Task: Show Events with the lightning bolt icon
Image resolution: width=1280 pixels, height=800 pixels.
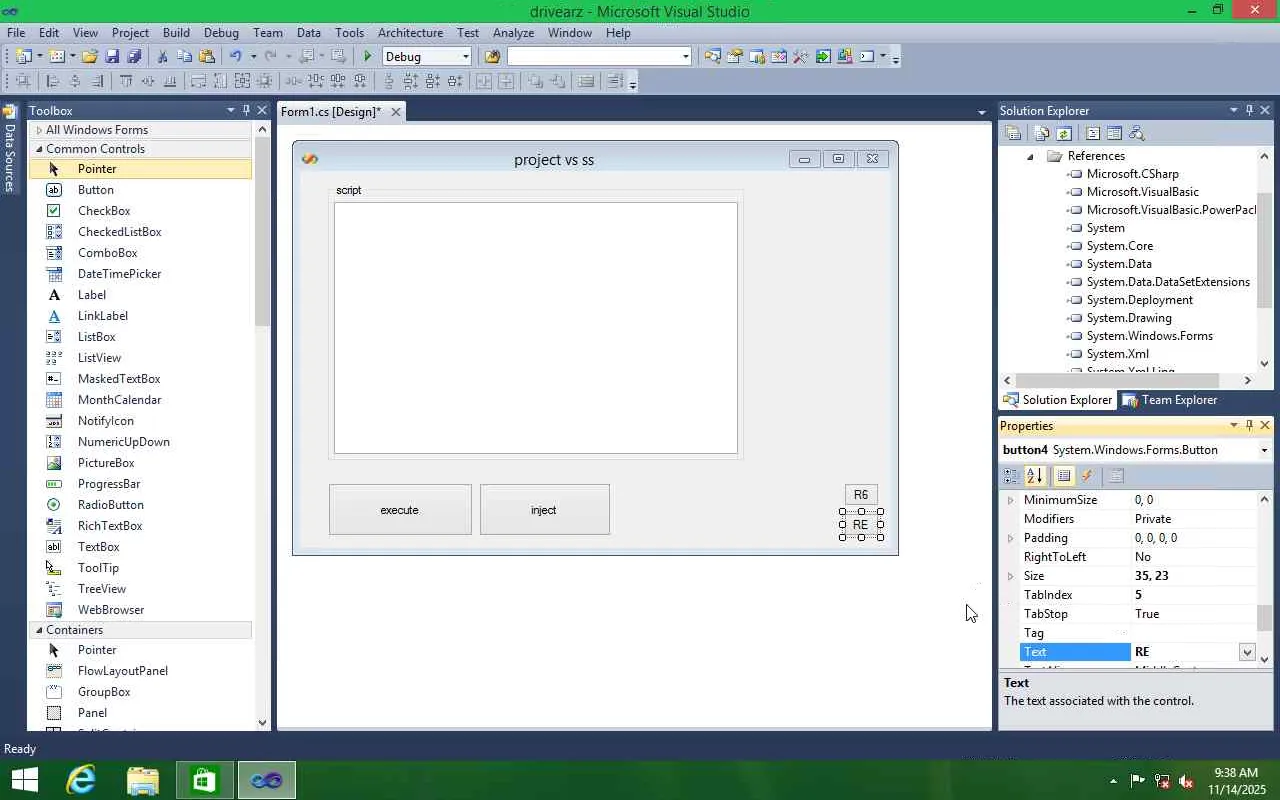Action: pos(1087,476)
